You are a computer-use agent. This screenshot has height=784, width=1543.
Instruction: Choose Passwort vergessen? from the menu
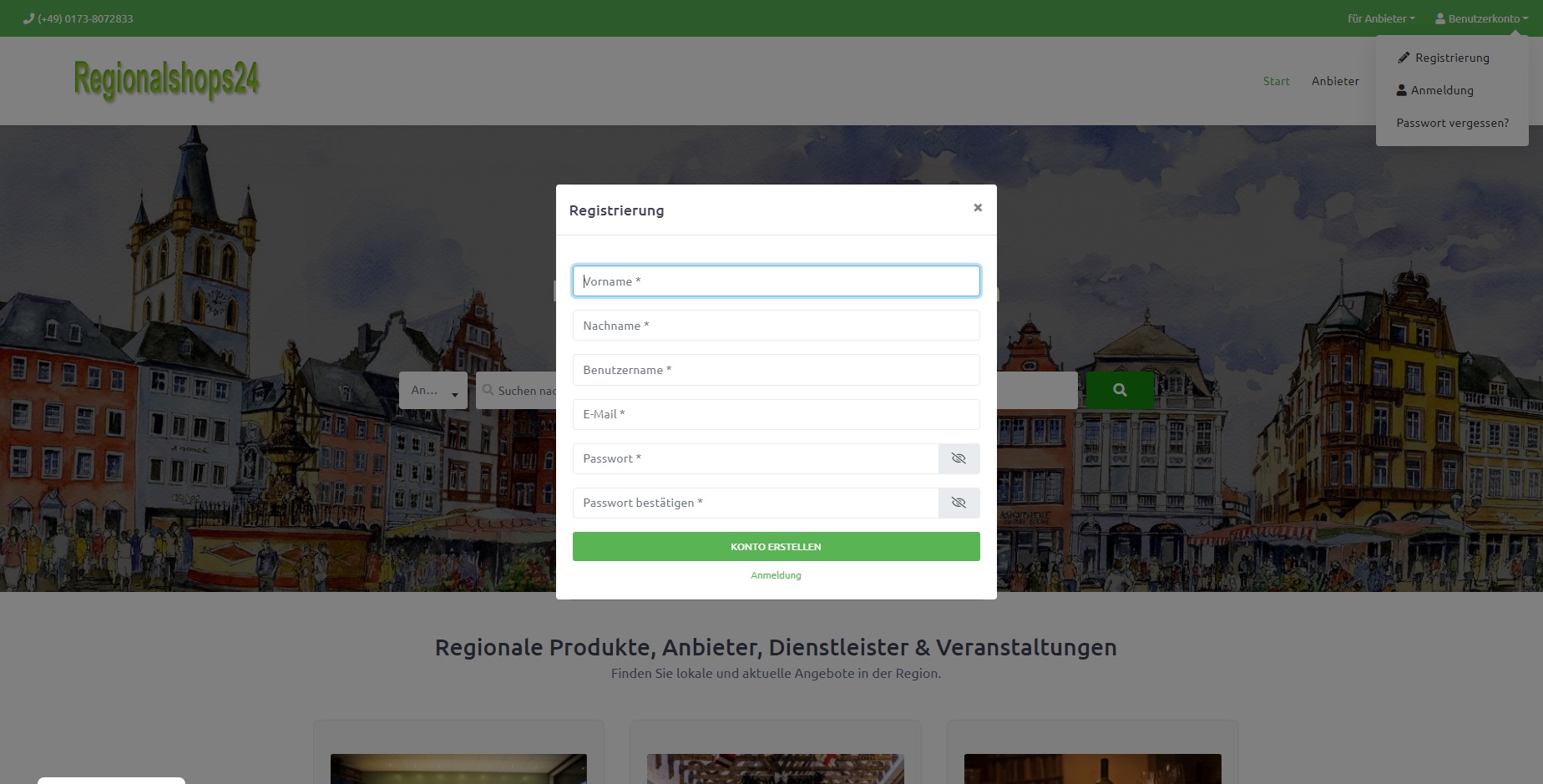click(x=1452, y=123)
